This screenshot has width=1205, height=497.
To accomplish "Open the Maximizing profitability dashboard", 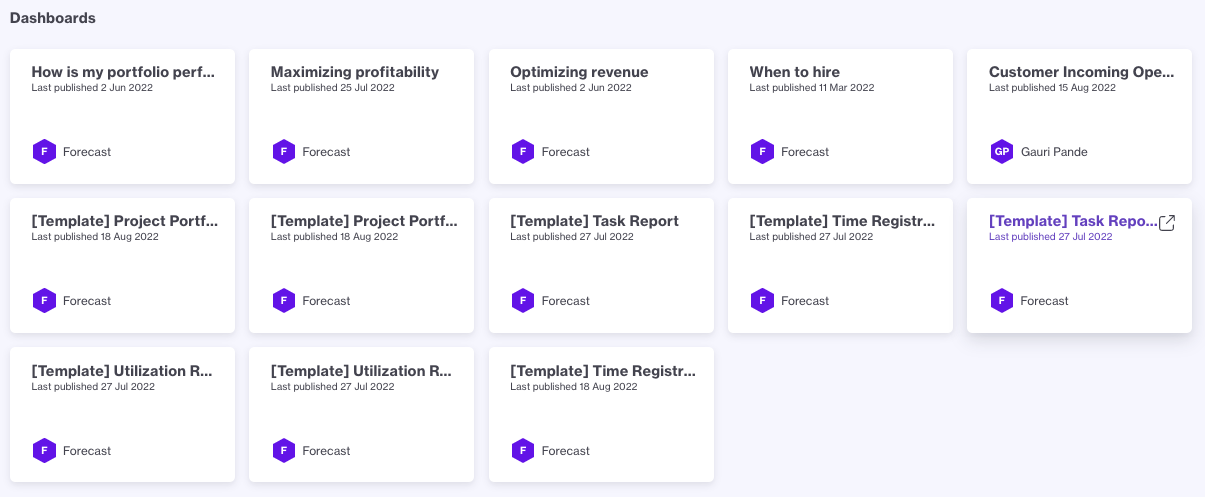I will (355, 72).
